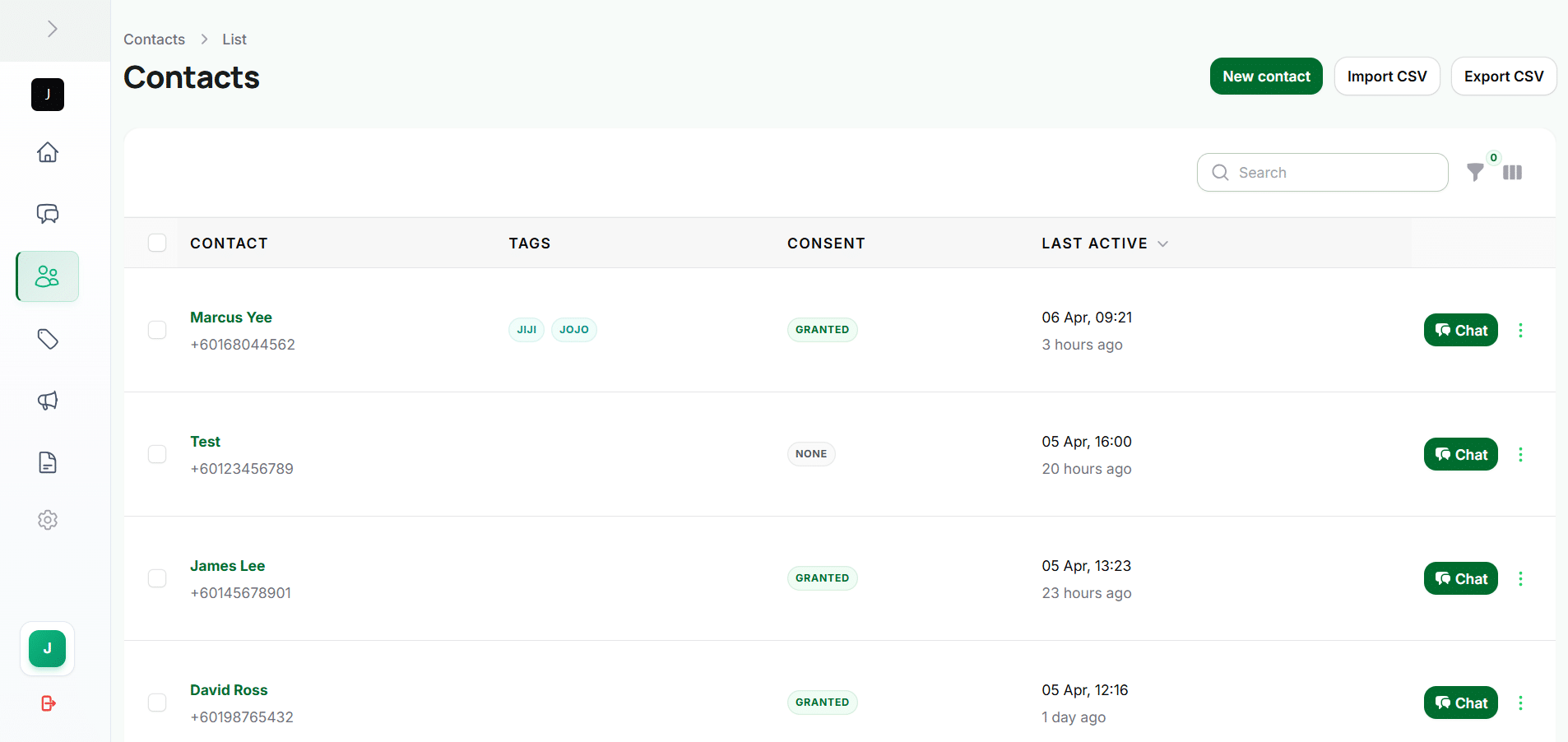The height and width of the screenshot is (742, 1568).
Task: Log out using the red exit icon
Action: [x=48, y=703]
